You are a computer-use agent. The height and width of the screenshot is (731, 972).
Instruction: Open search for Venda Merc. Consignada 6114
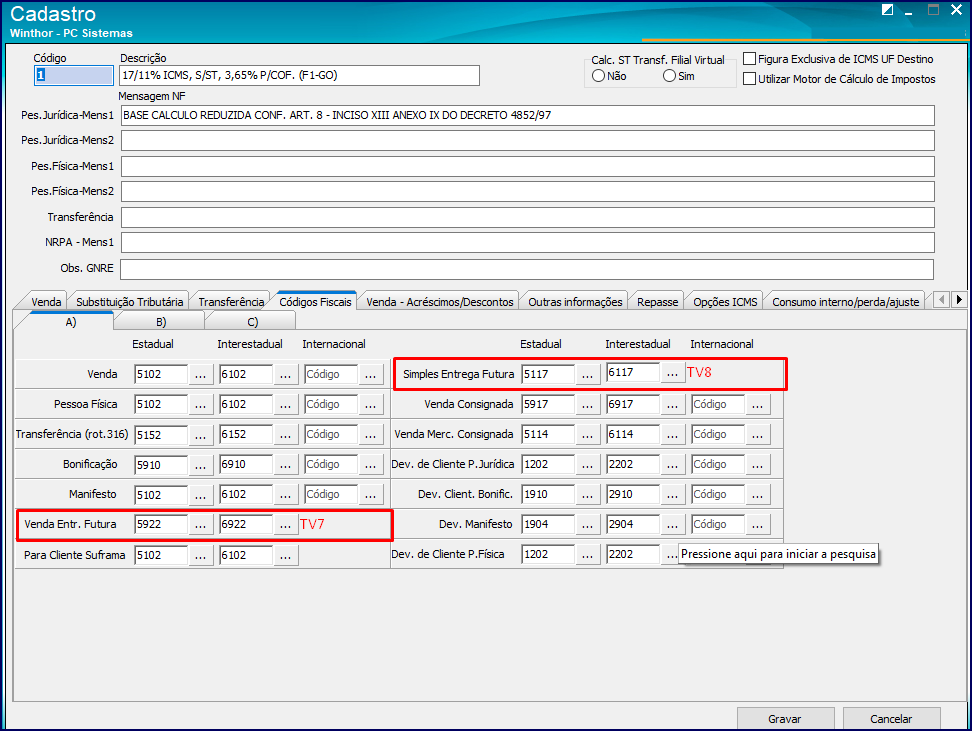[672, 435]
